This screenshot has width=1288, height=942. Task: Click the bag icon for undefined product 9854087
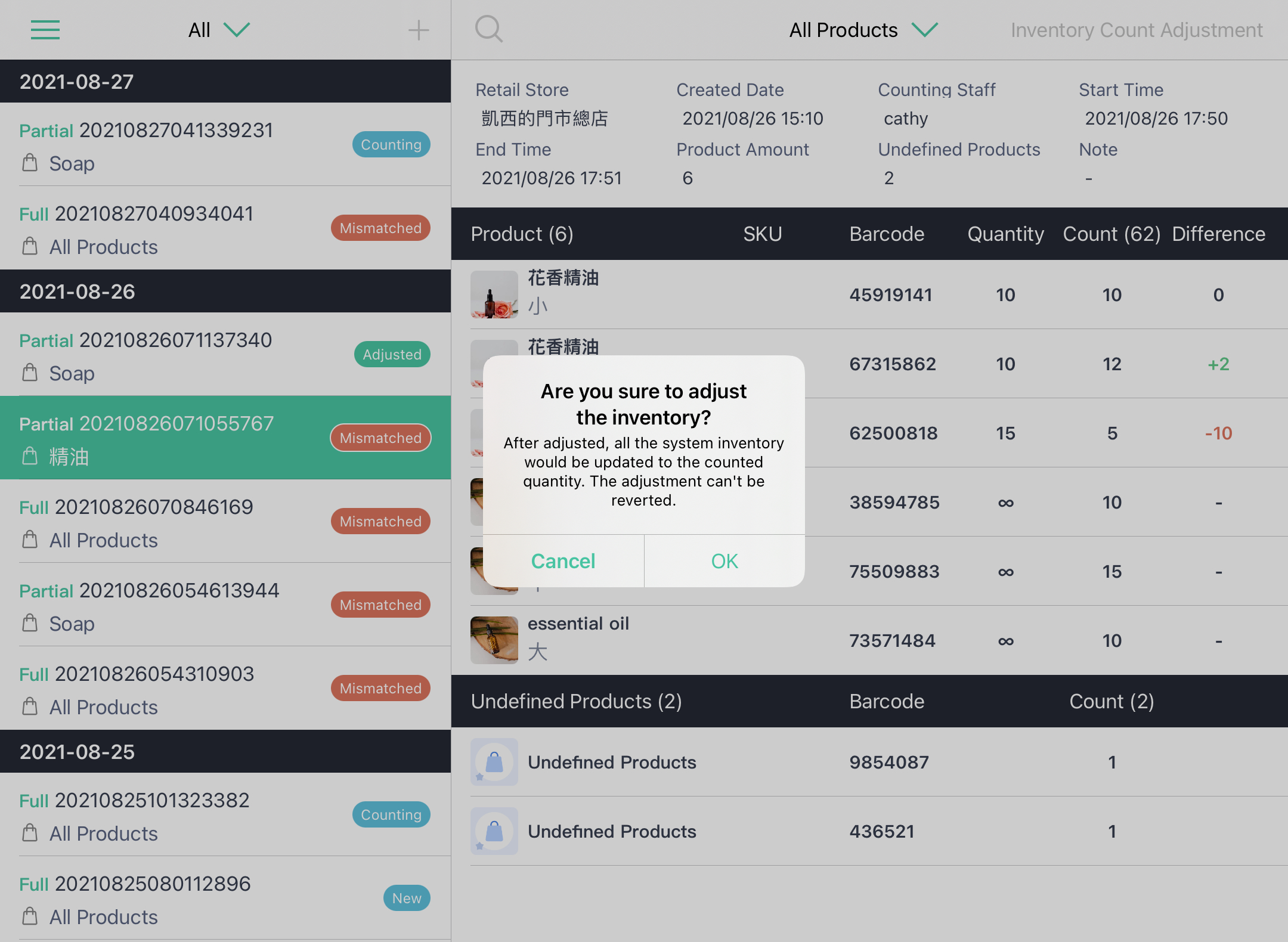494,762
